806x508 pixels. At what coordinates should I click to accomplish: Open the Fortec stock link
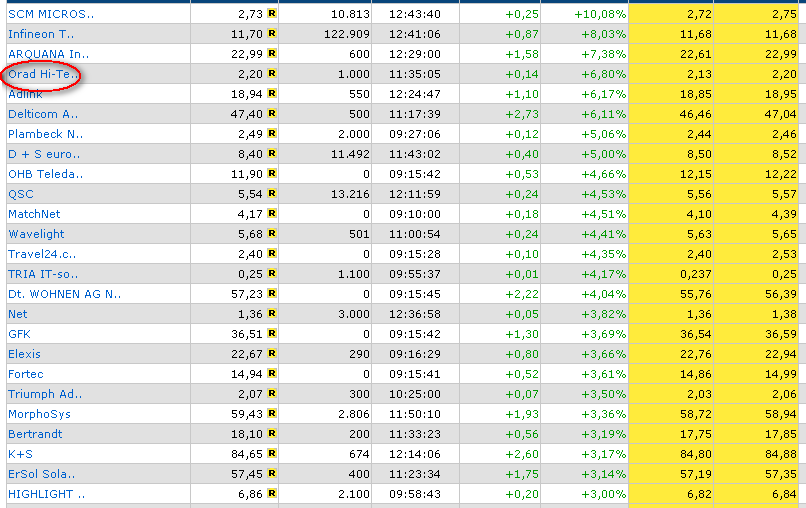tap(26, 374)
